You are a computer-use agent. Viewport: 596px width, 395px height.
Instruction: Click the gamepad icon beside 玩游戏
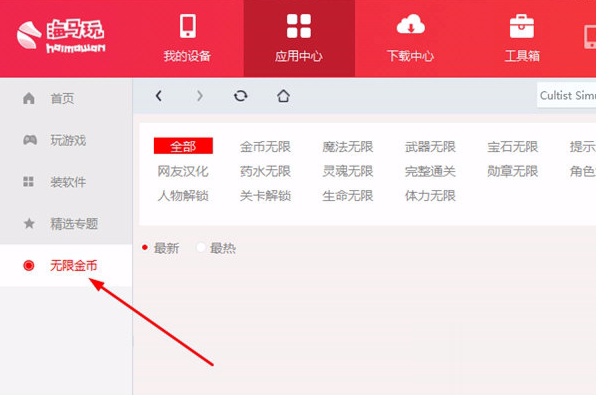[30, 140]
